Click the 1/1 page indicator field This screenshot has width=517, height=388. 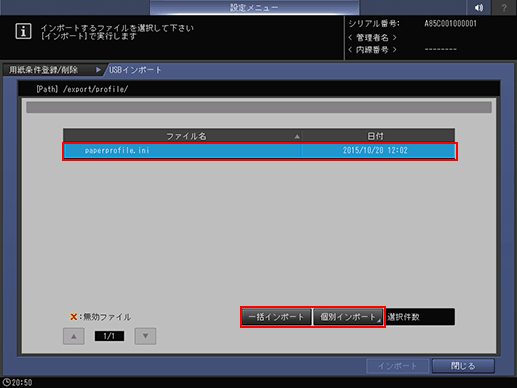pyautogui.click(x=109, y=336)
